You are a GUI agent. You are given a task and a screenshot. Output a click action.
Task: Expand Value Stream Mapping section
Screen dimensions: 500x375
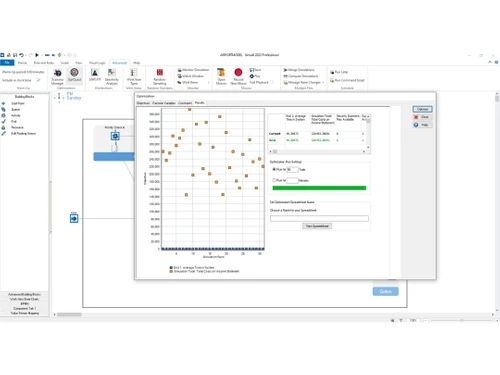[x=24, y=313]
